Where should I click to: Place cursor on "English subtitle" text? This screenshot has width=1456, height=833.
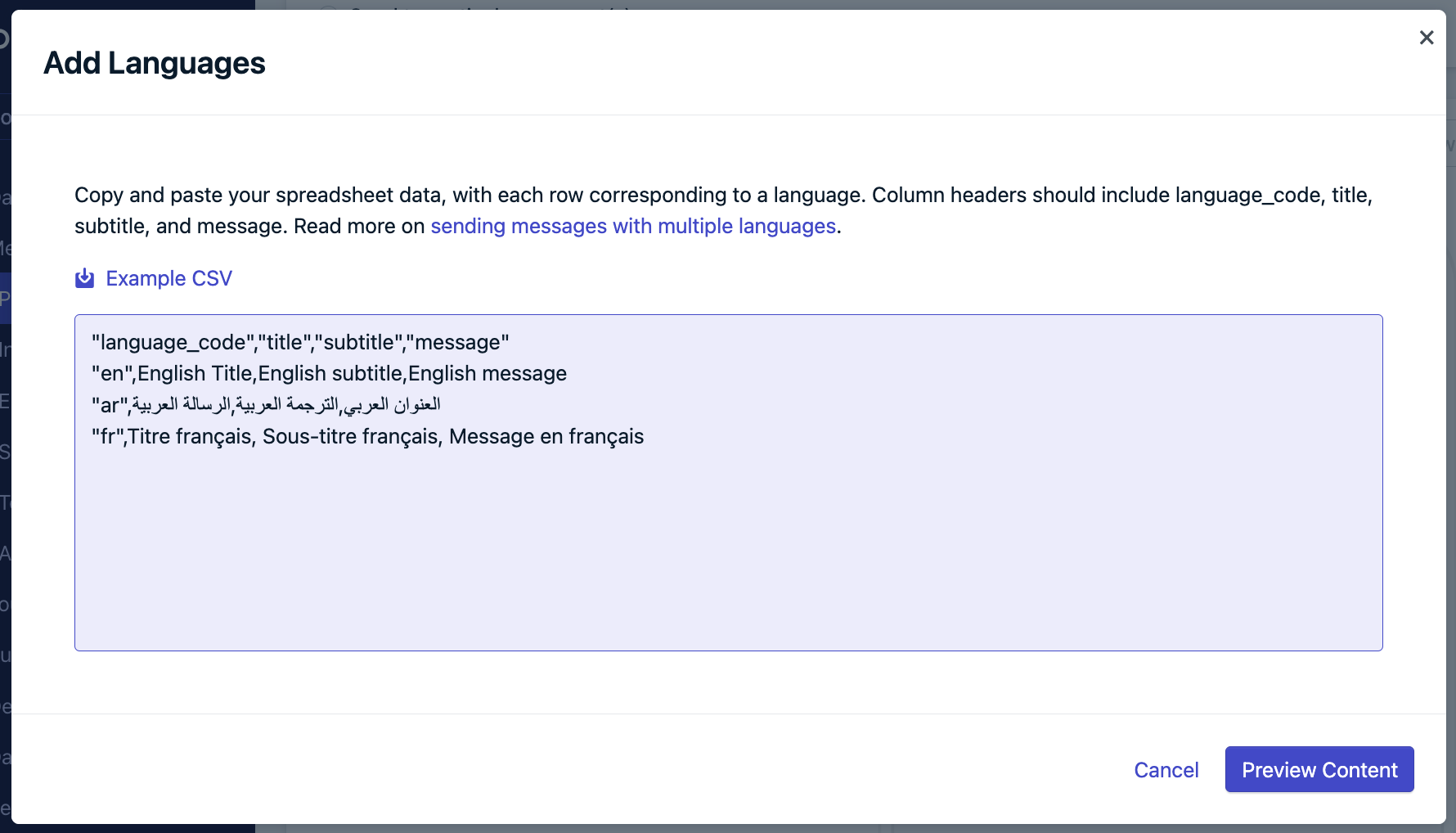[x=330, y=374]
